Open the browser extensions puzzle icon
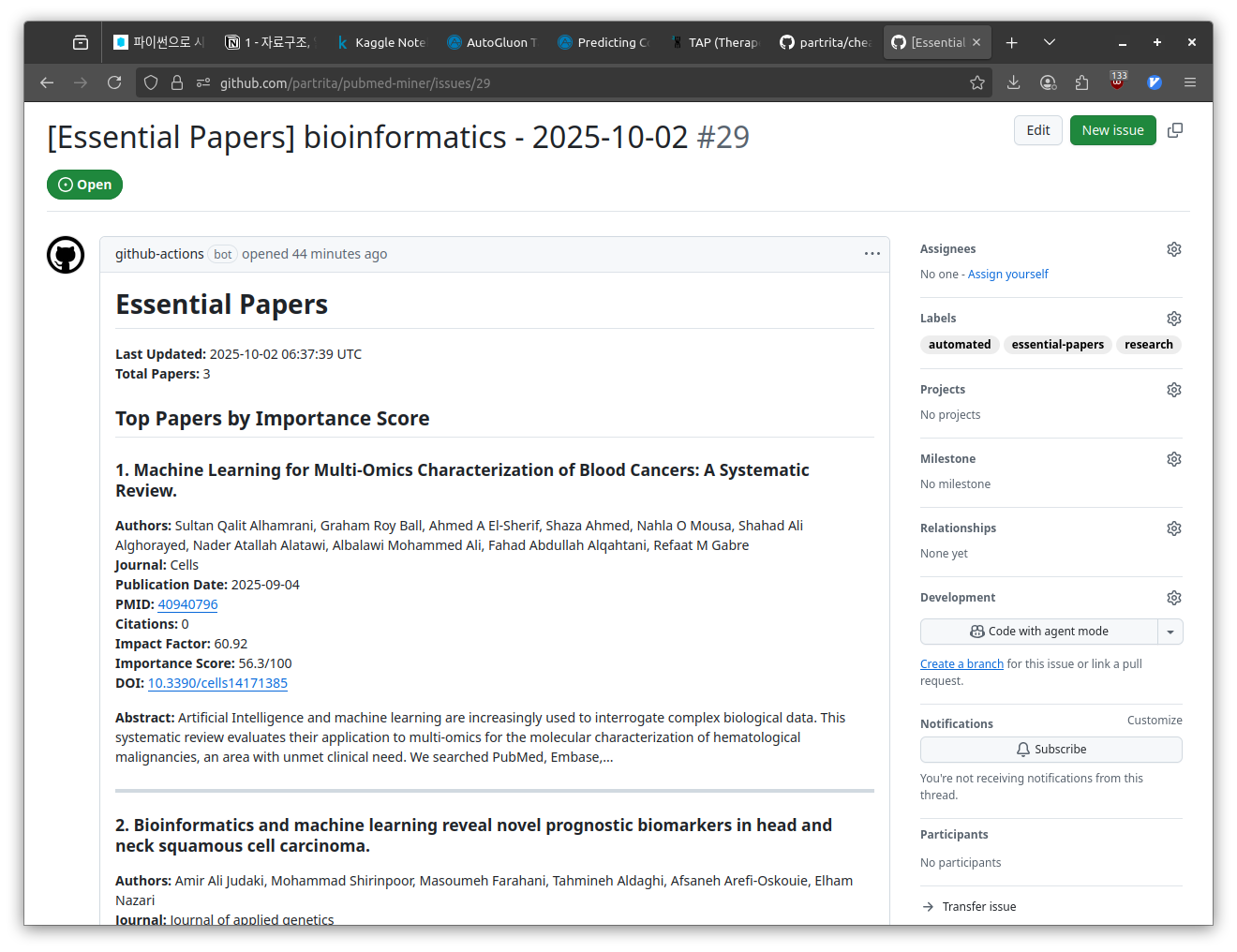The height and width of the screenshot is (952, 1237). (1082, 82)
